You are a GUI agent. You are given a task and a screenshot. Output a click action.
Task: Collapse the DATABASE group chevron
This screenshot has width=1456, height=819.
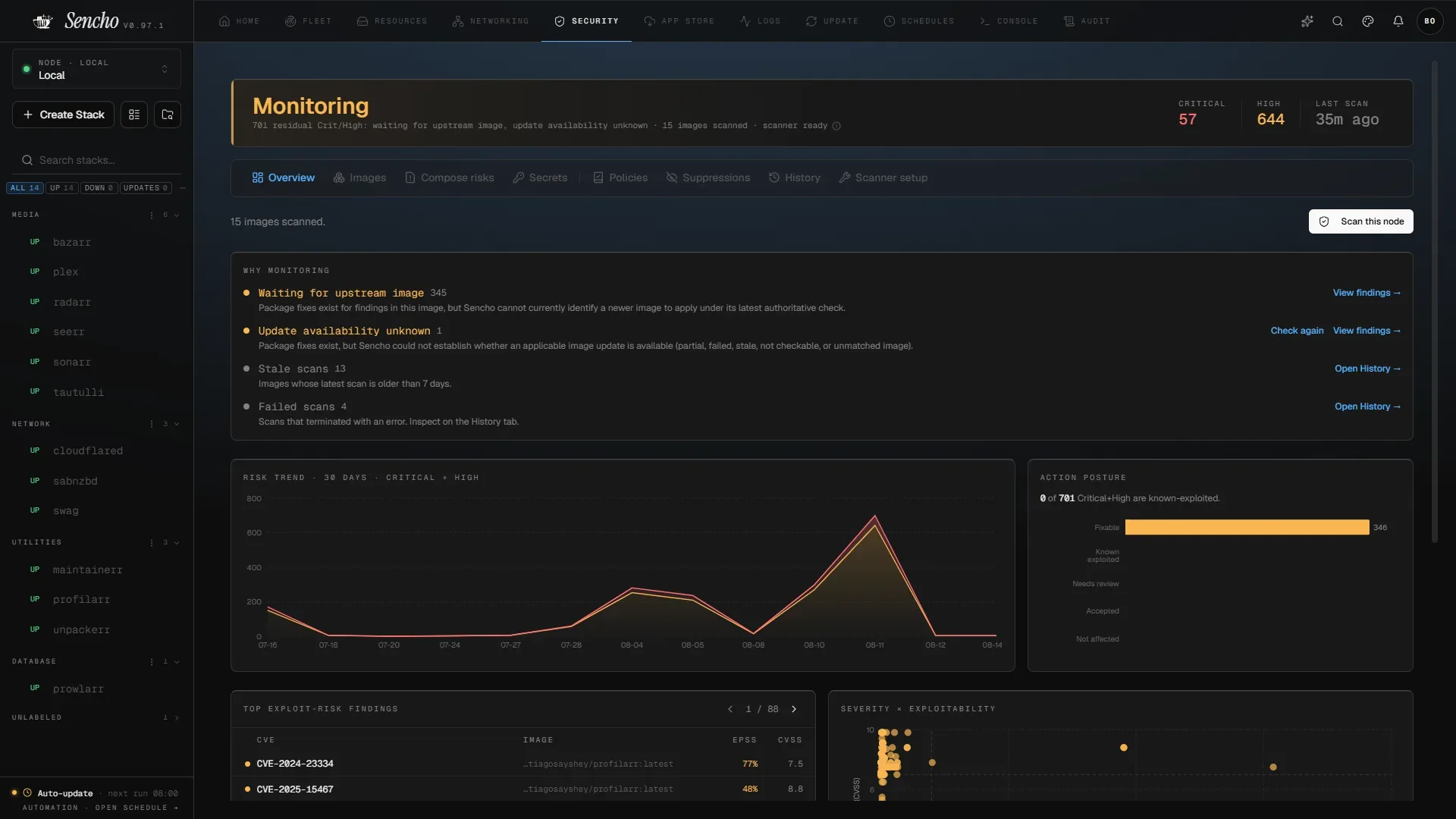pyautogui.click(x=177, y=662)
